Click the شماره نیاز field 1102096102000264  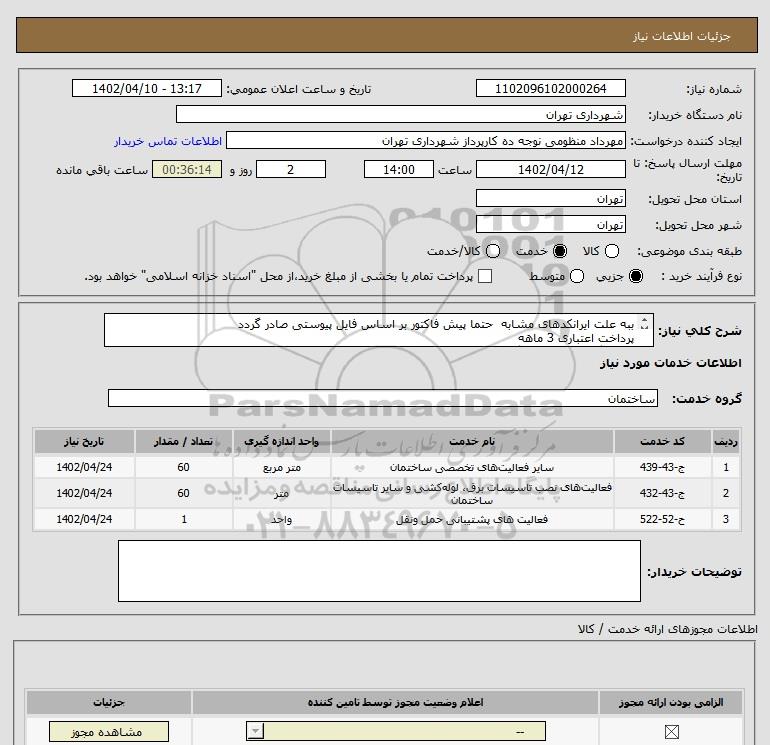550,88
